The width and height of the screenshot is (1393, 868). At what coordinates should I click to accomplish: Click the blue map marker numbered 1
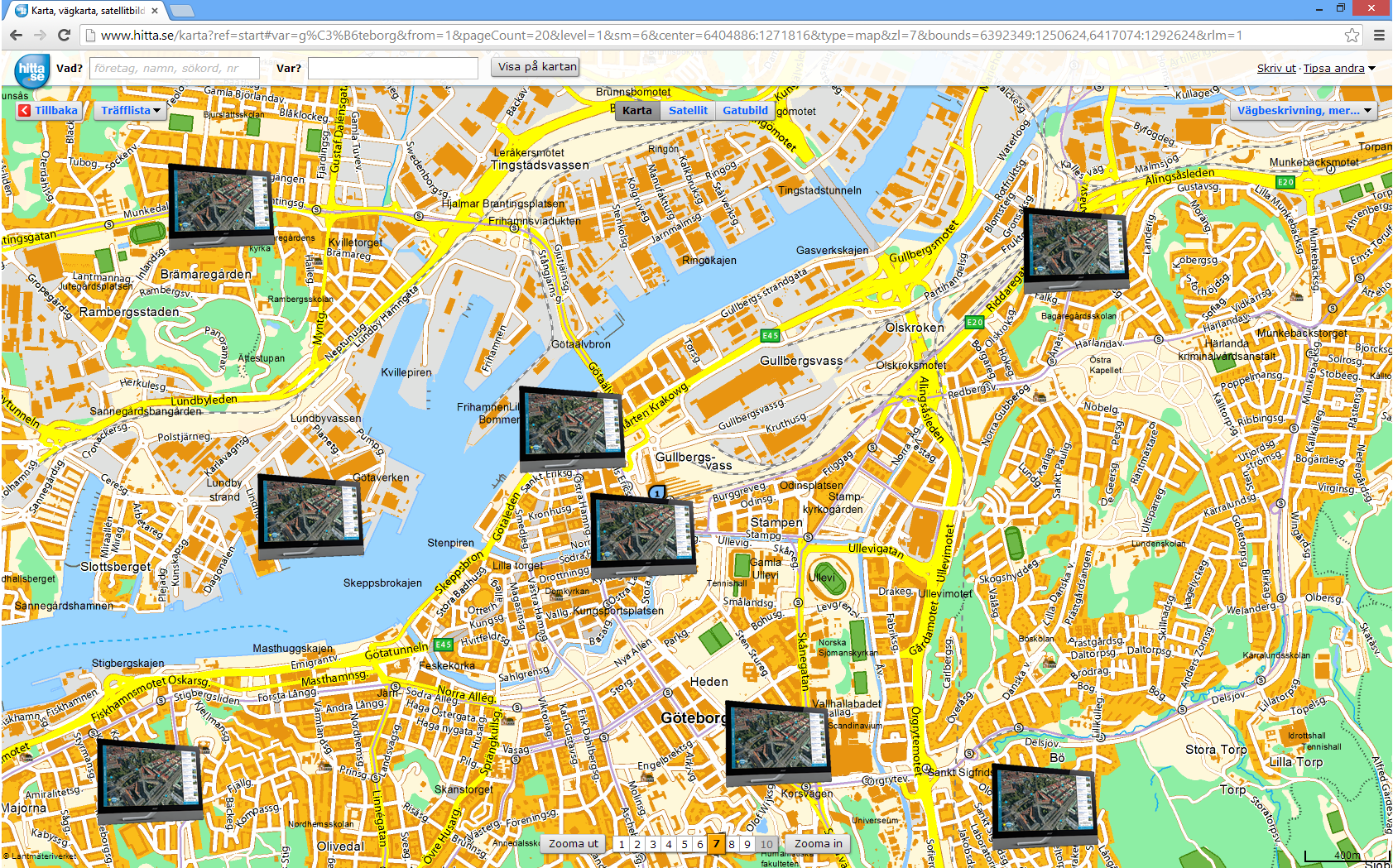(x=657, y=493)
